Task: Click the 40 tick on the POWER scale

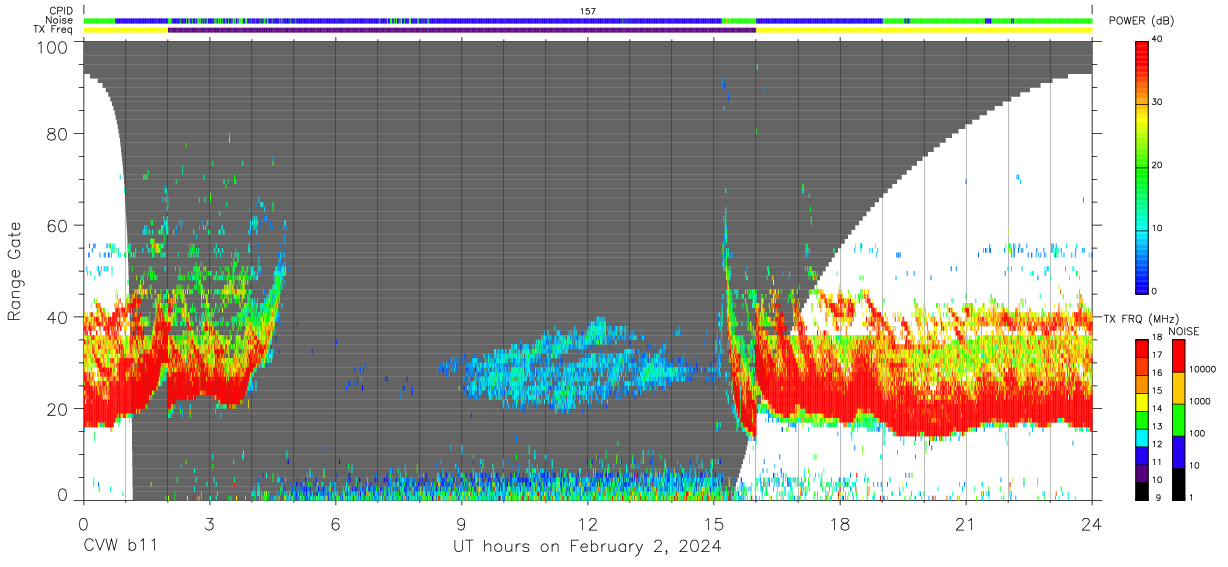Action: (1158, 39)
